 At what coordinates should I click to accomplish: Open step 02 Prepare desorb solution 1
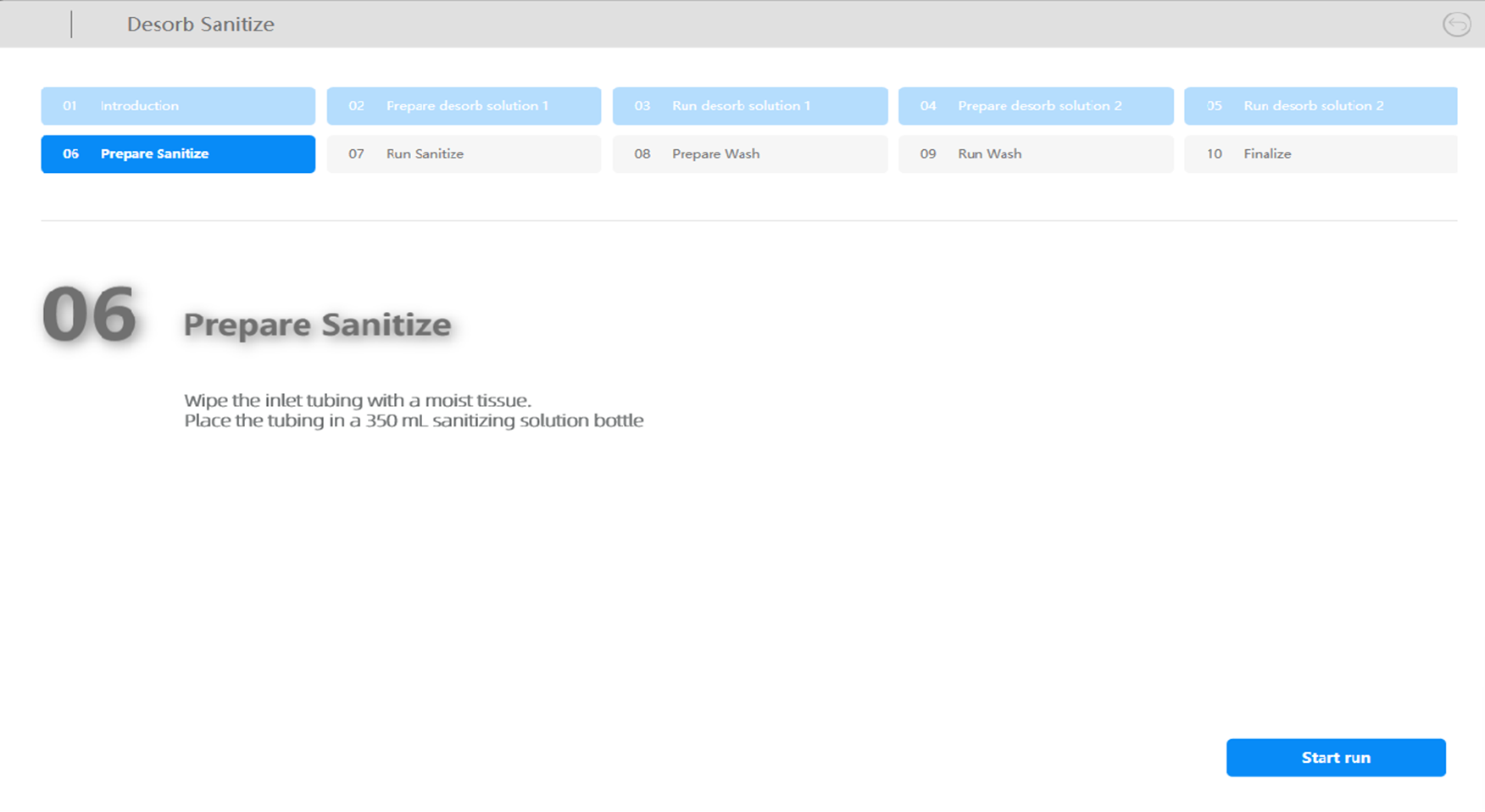[x=464, y=106]
